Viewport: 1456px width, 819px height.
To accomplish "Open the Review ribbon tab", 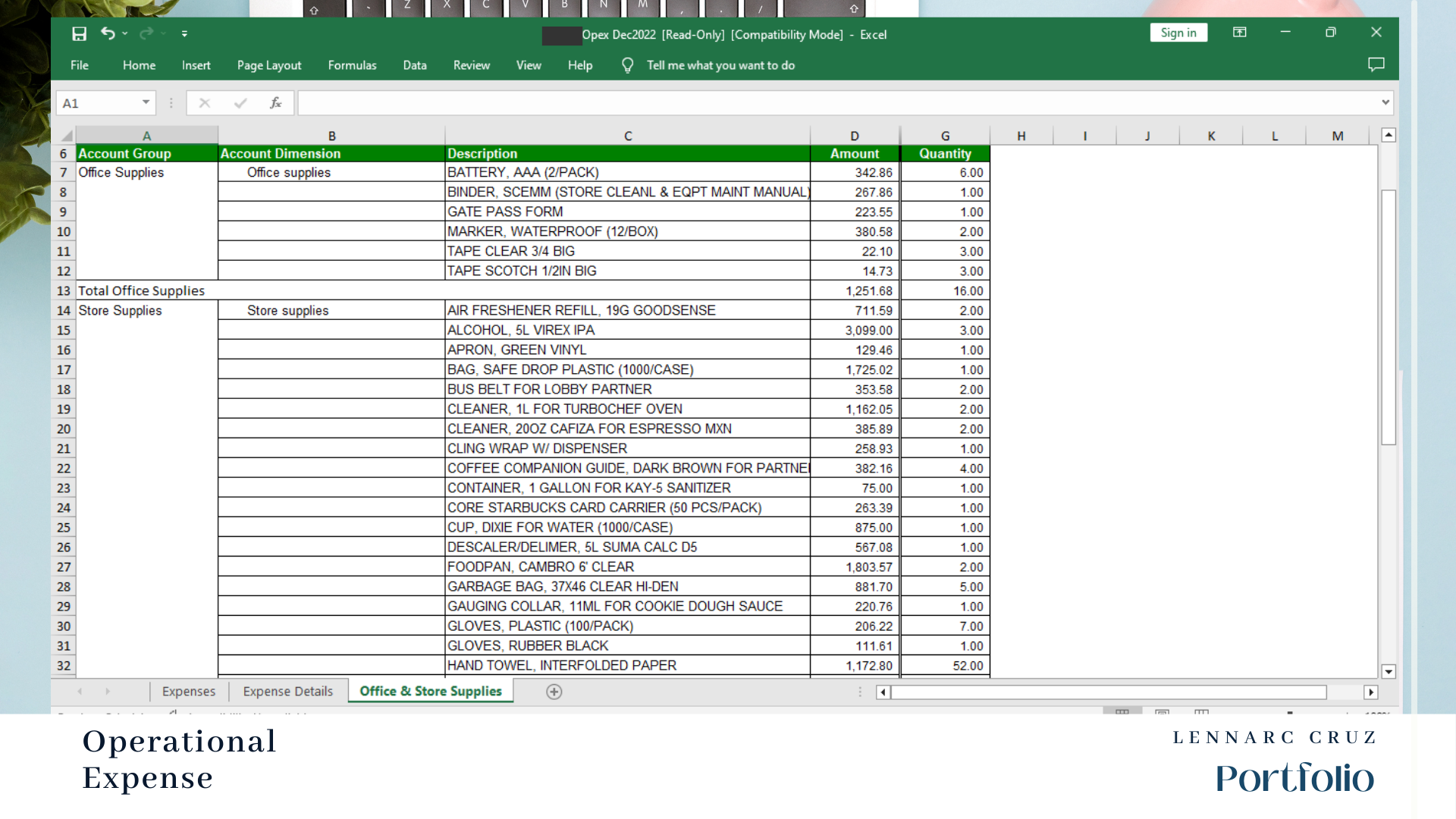I will click(x=472, y=65).
